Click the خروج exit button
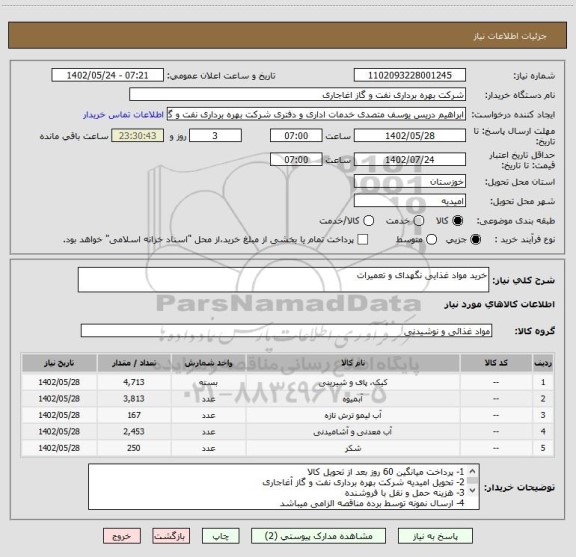Screen dimensions: 576x557 (x=122, y=536)
